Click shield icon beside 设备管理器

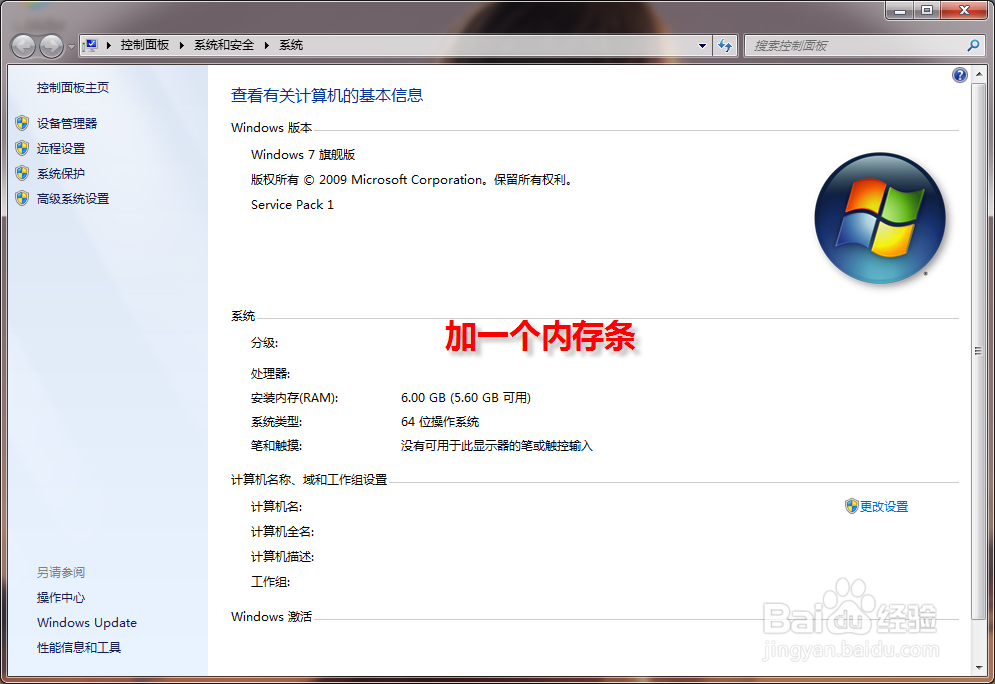coord(22,123)
